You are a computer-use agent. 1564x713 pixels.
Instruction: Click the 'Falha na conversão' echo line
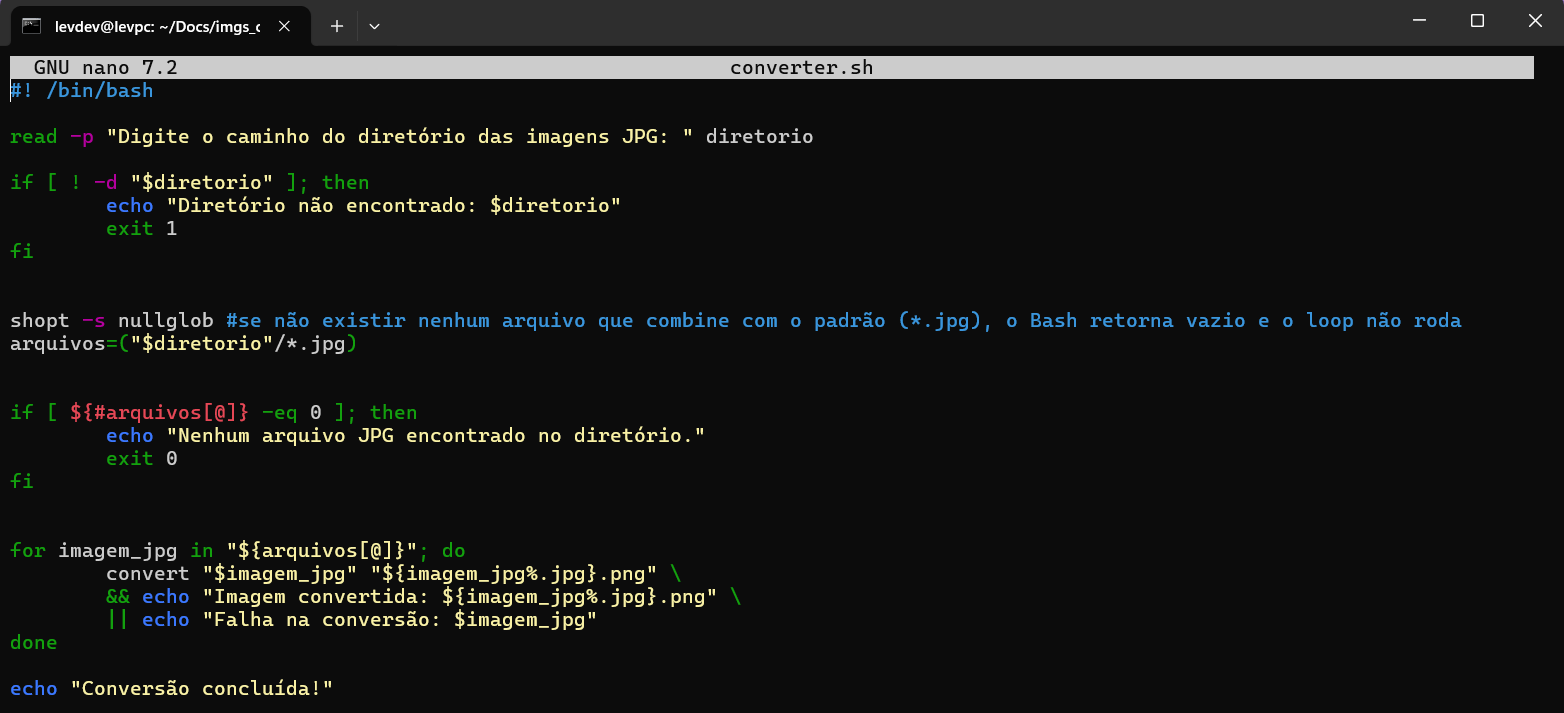click(351, 620)
